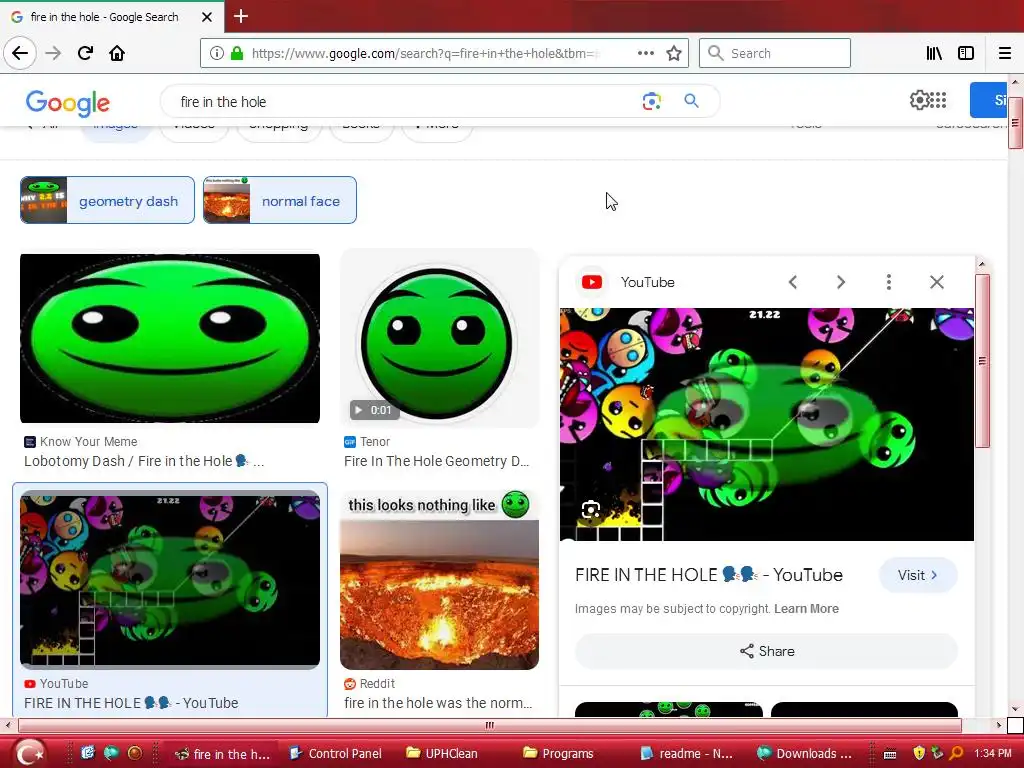Click the page vertical scrollbar thumb
This screenshot has height=768, width=1024.
tap(1015, 123)
